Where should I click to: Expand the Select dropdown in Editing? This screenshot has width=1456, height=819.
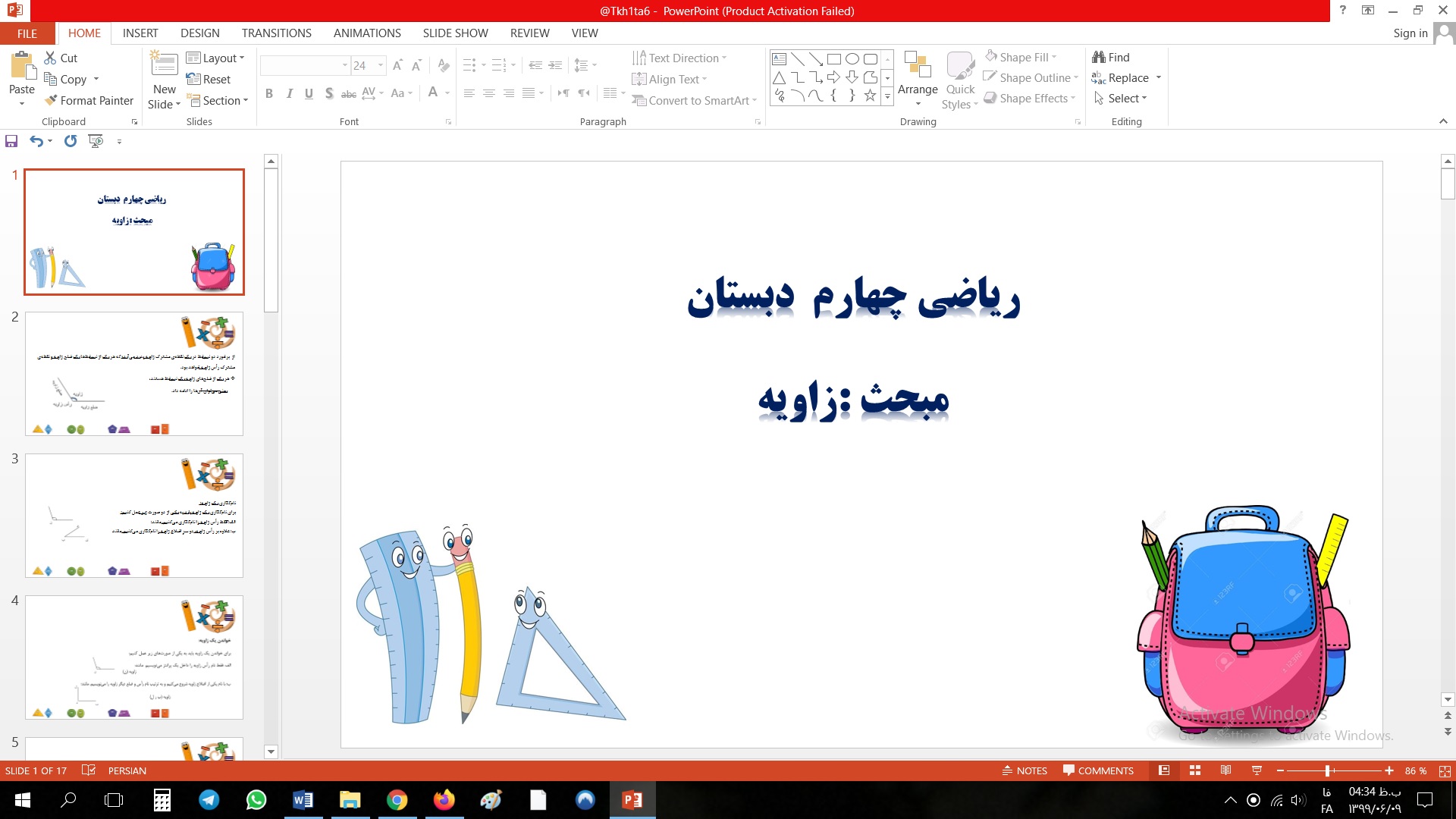[1127, 99]
